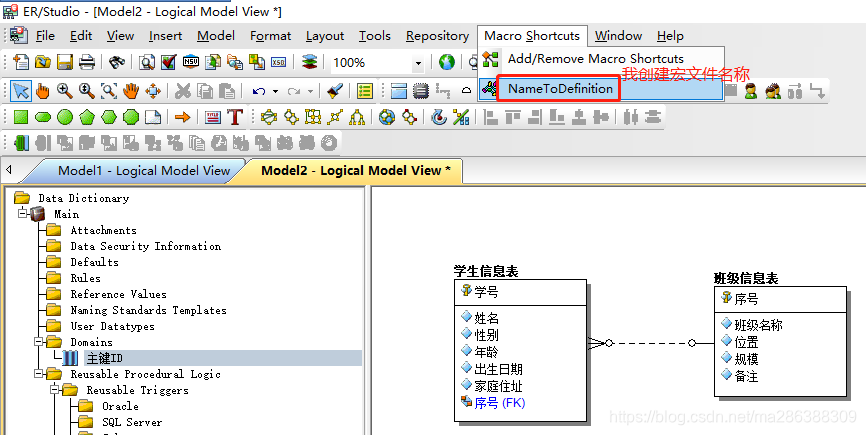Collapse the Reusable Procedural Logic node
Image resolution: width=866 pixels, height=435 pixels.
tap(39, 374)
